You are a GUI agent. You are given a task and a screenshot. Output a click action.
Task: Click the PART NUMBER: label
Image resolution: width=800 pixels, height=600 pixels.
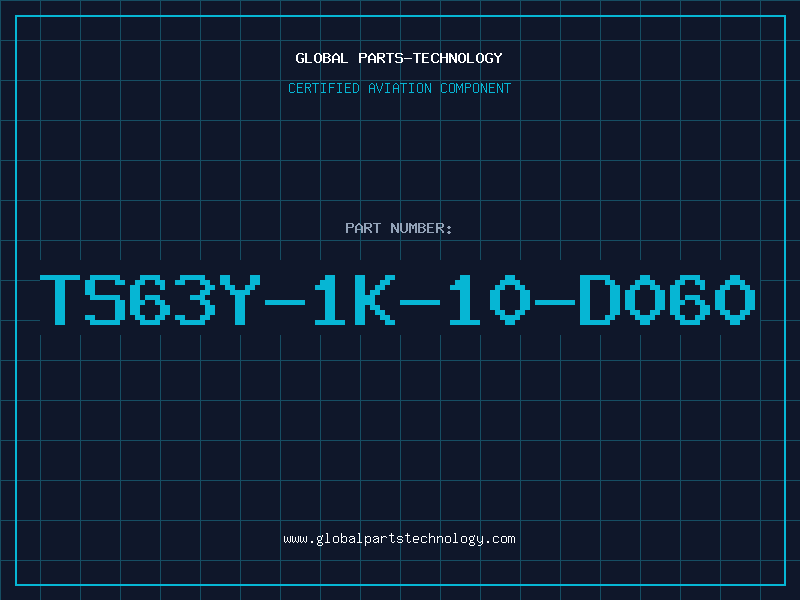tap(399, 228)
